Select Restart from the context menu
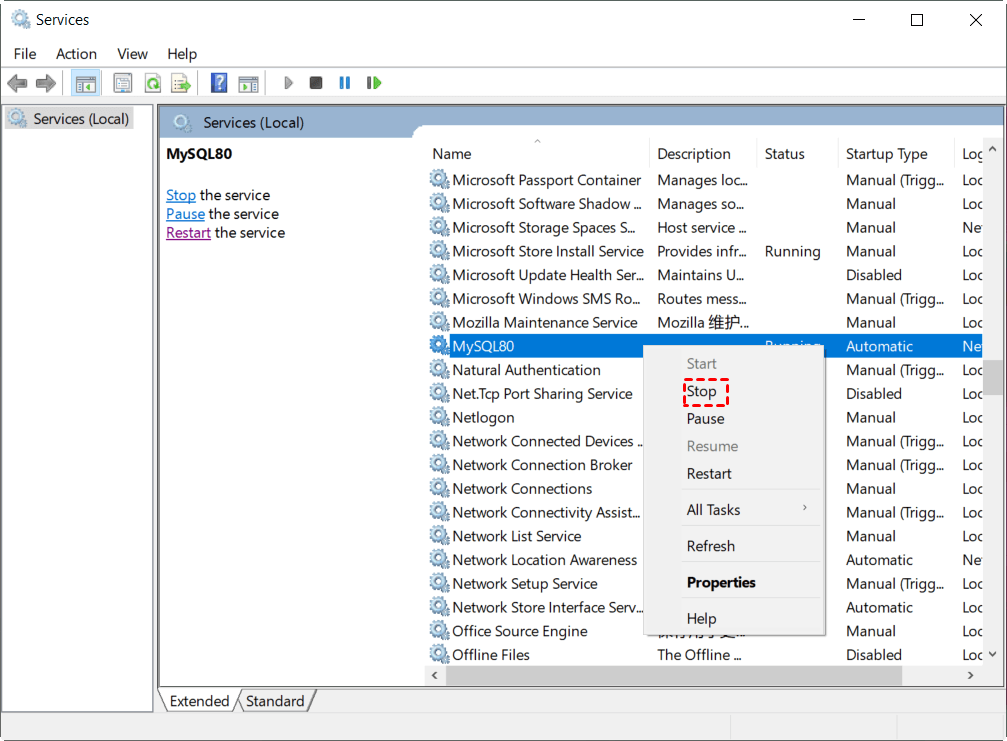1007x741 pixels. 709,474
